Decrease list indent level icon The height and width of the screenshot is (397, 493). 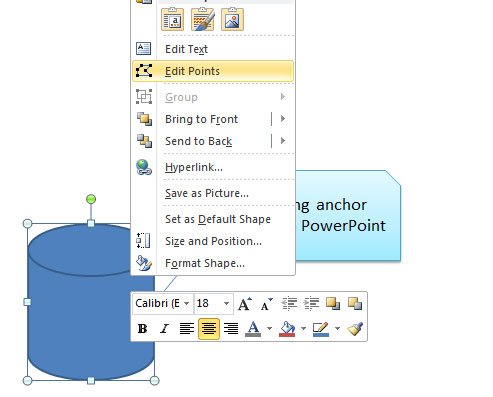click(x=289, y=304)
